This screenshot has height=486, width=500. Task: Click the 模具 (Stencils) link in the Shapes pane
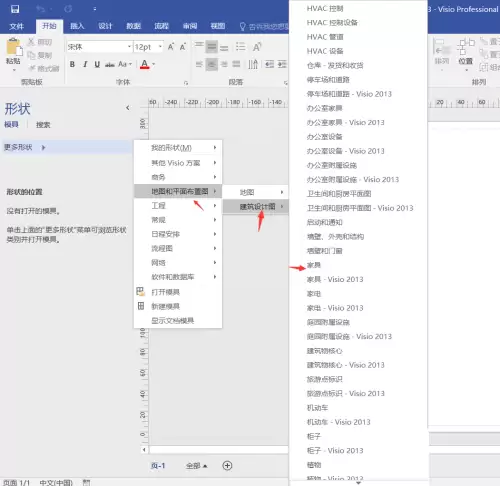(11, 125)
